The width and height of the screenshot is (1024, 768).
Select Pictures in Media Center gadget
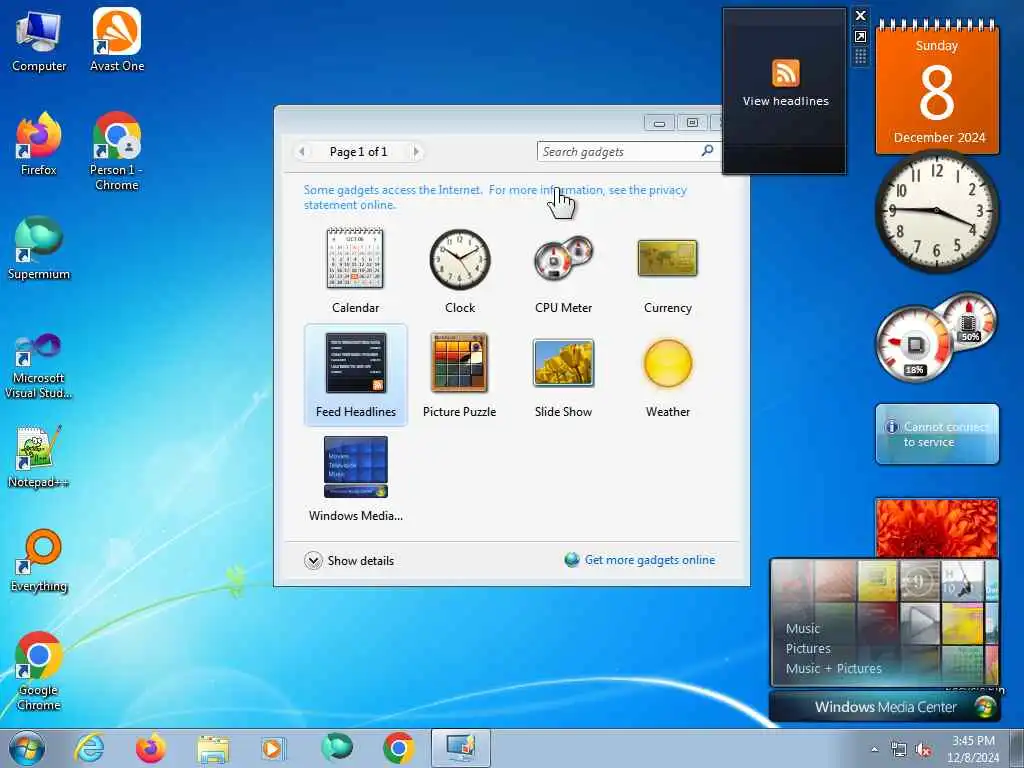[808, 648]
